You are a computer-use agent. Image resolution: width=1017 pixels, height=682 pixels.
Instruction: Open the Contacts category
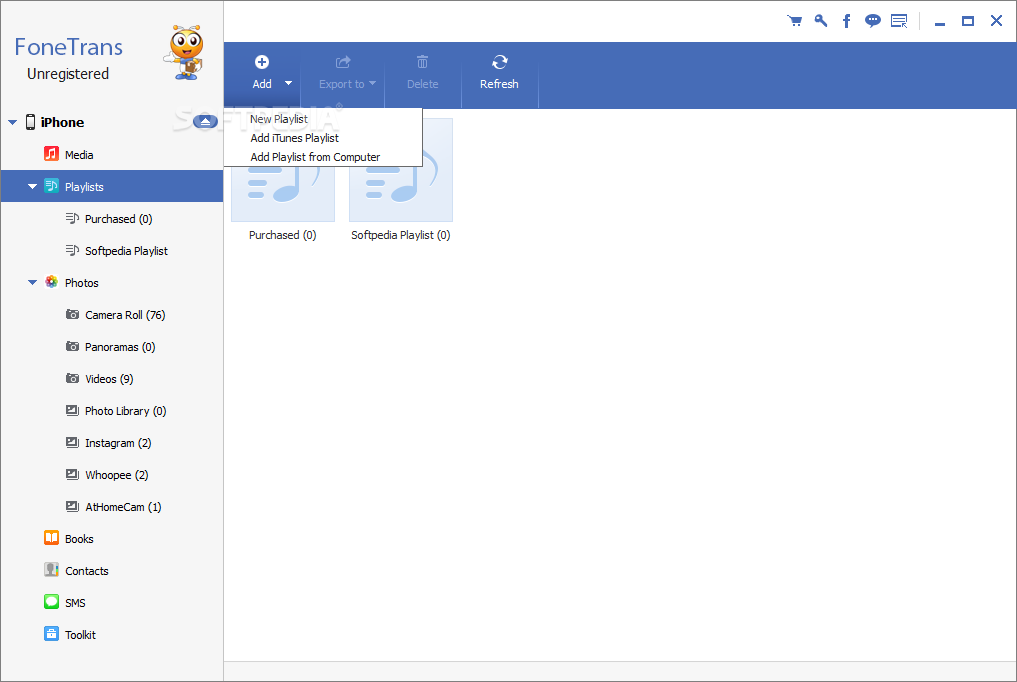[87, 571]
